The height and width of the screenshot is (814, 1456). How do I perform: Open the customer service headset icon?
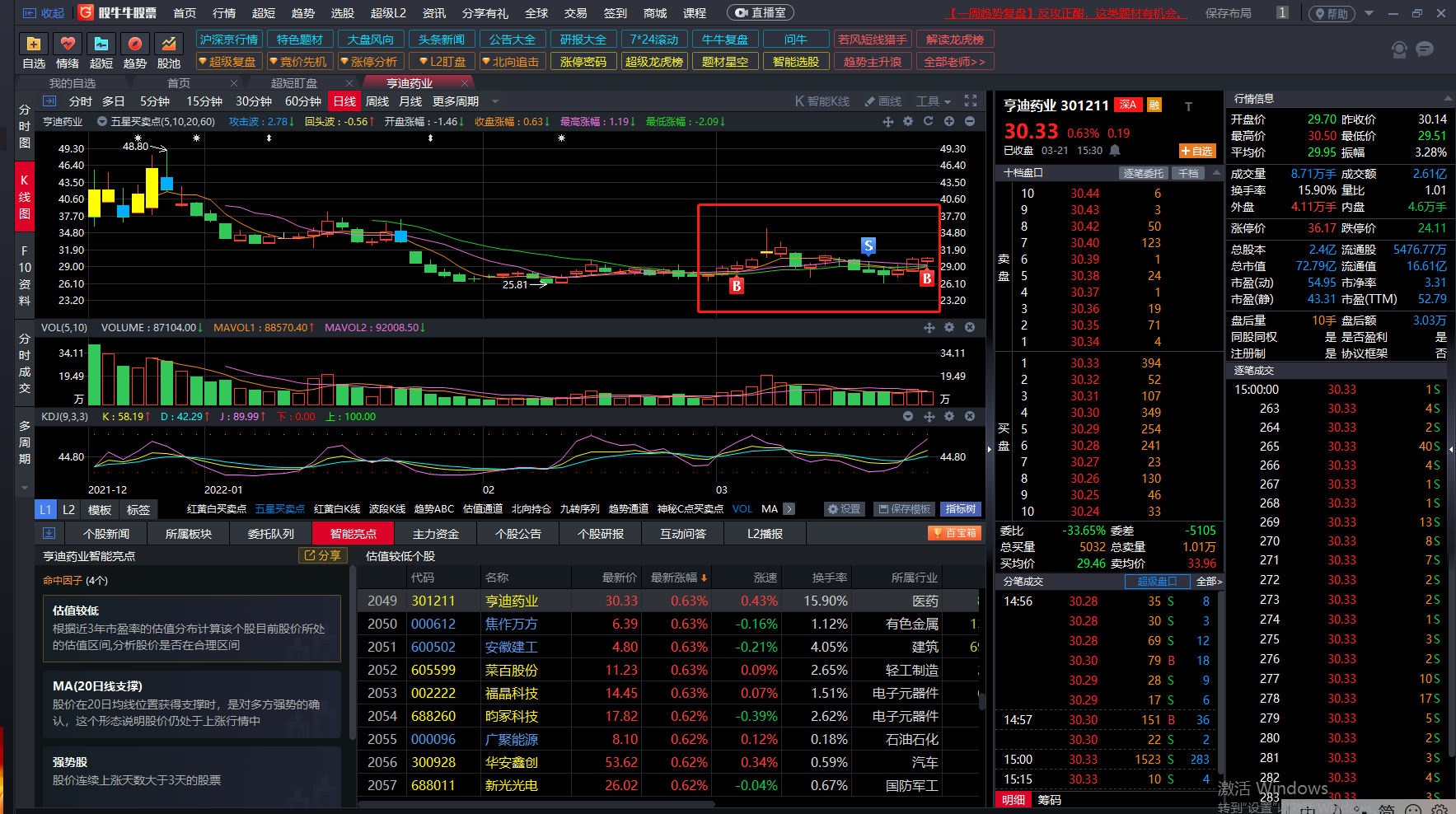click(1399, 49)
